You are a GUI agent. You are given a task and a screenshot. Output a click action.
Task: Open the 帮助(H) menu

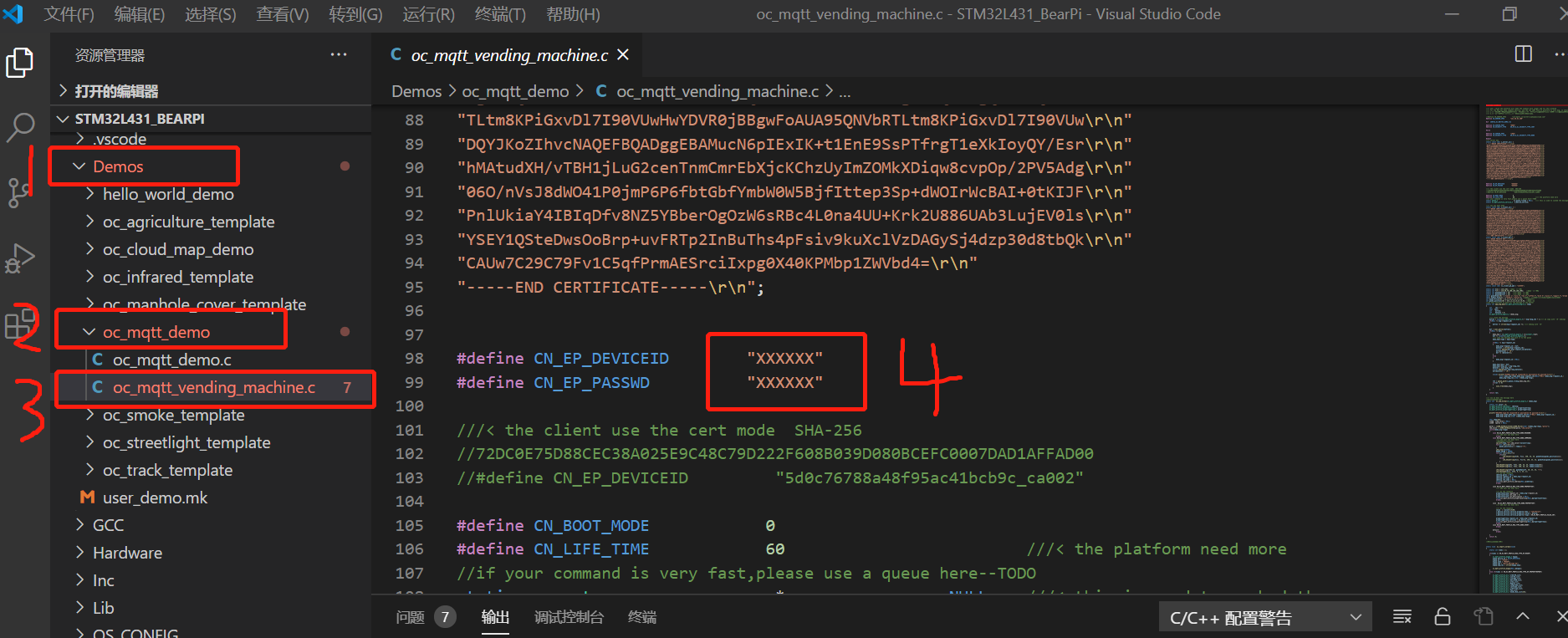(x=573, y=14)
